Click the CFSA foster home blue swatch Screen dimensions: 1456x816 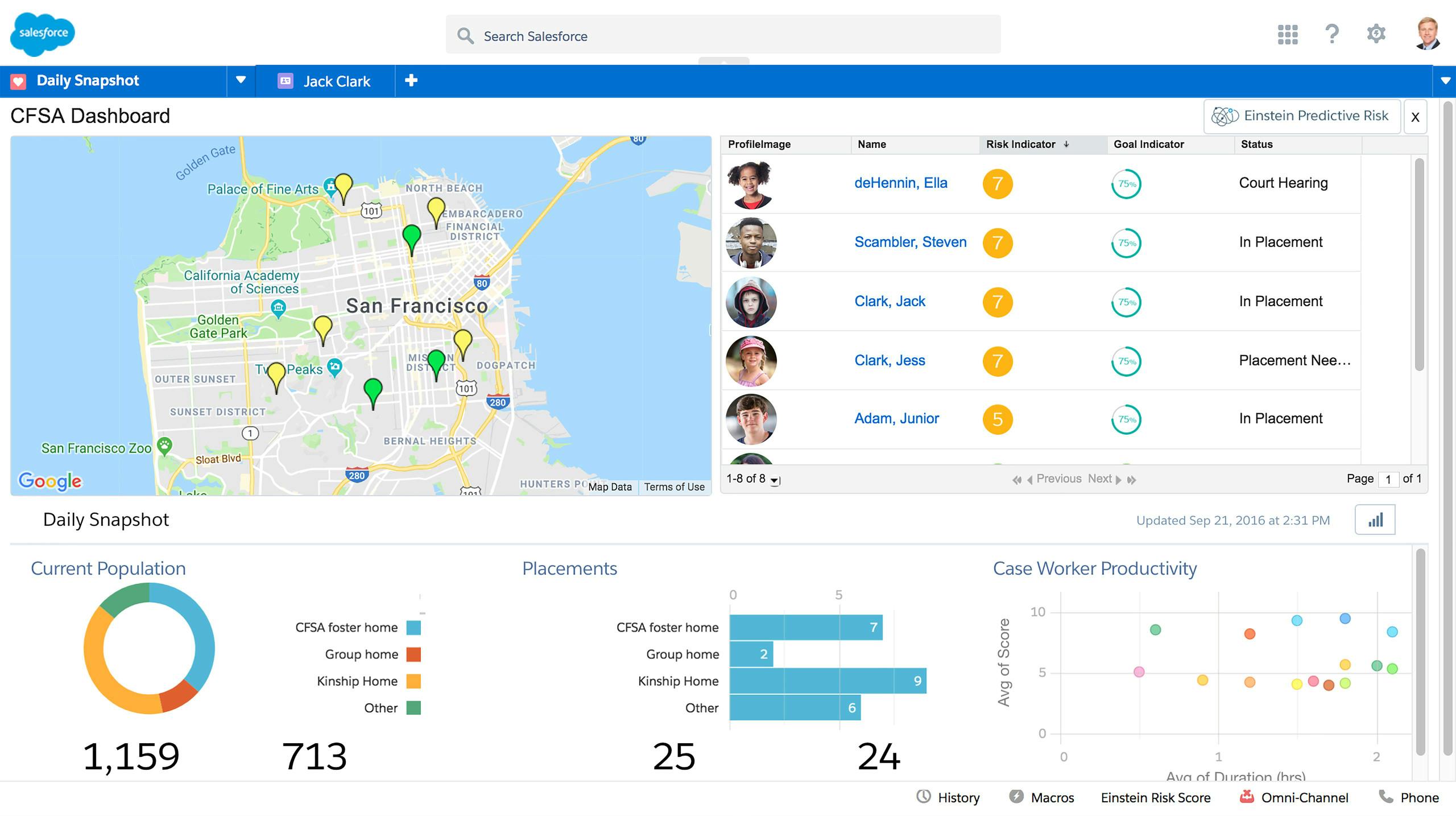point(413,628)
